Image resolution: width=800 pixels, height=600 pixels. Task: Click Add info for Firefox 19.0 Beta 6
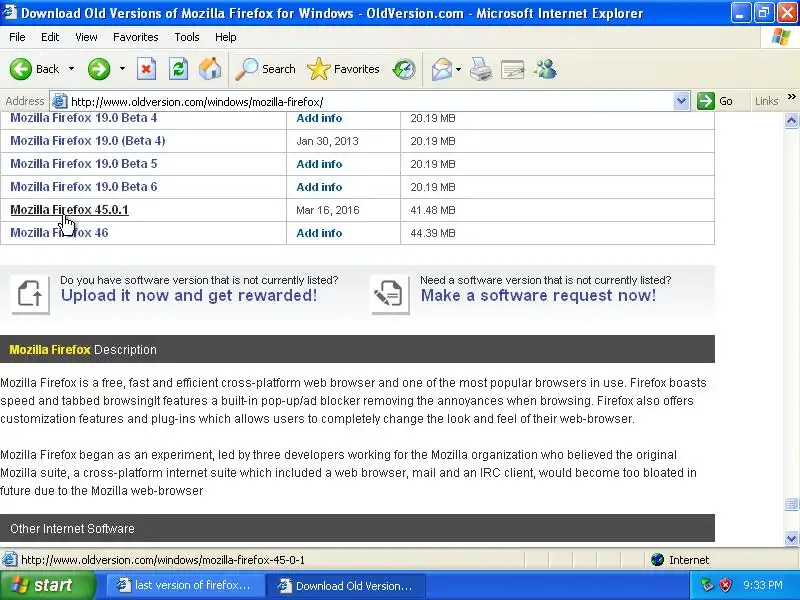319,187
